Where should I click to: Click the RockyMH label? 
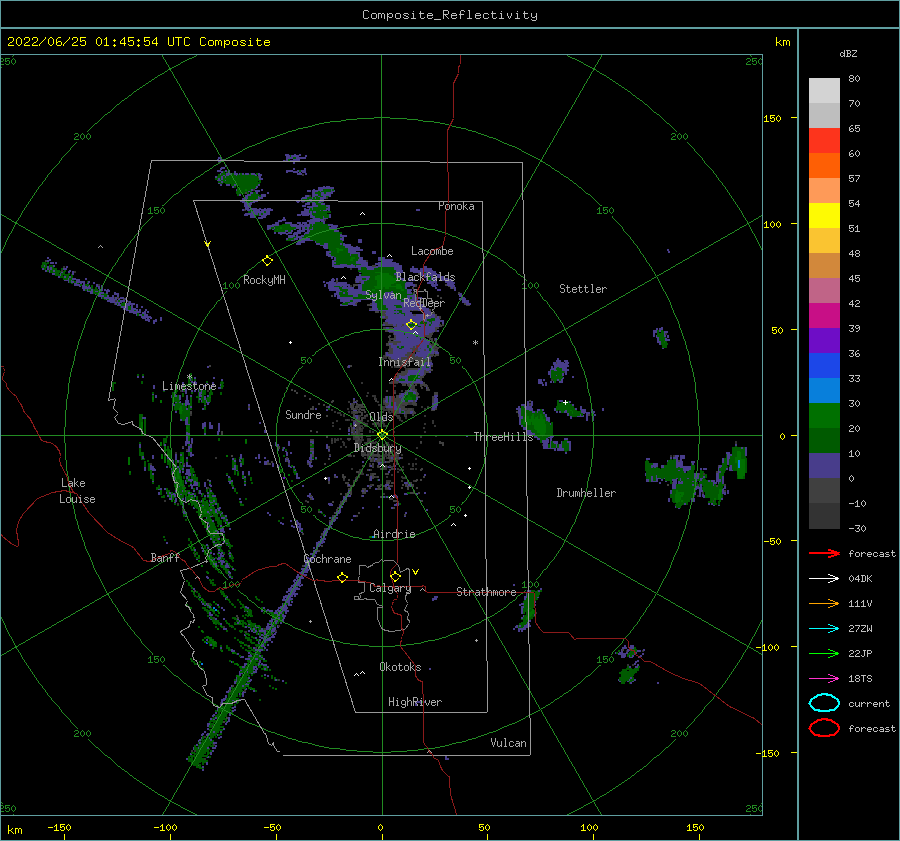click(264, 280)
